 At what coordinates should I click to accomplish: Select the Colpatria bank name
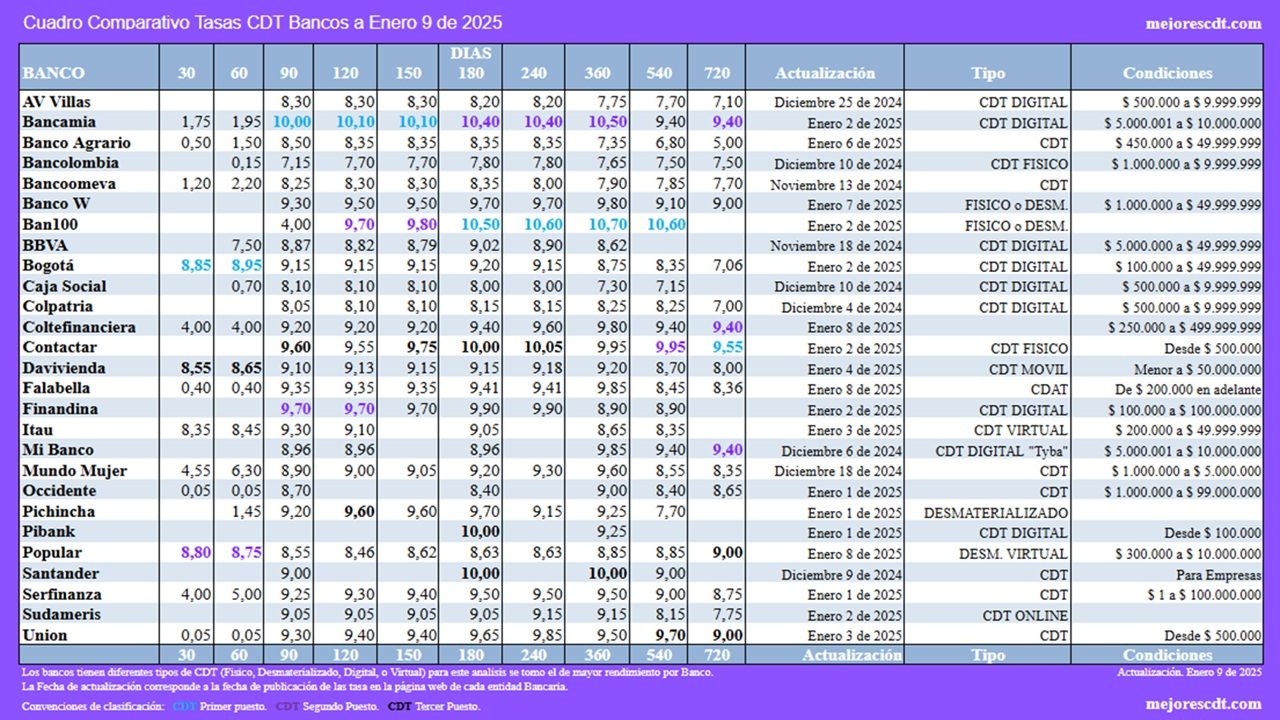coord(57,307)
